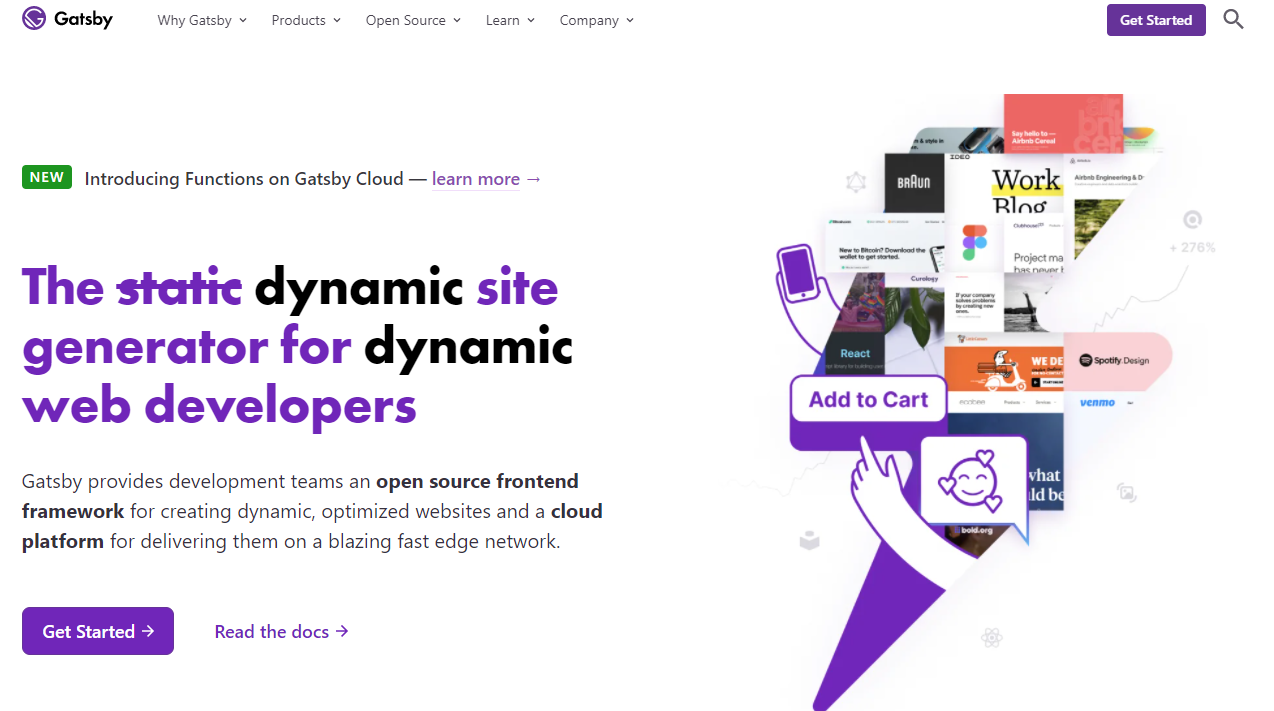Click the '+ 276%' faint label
This screenshot has height=711, width=1274.
pyautogui.click(x=1192, y=247)
